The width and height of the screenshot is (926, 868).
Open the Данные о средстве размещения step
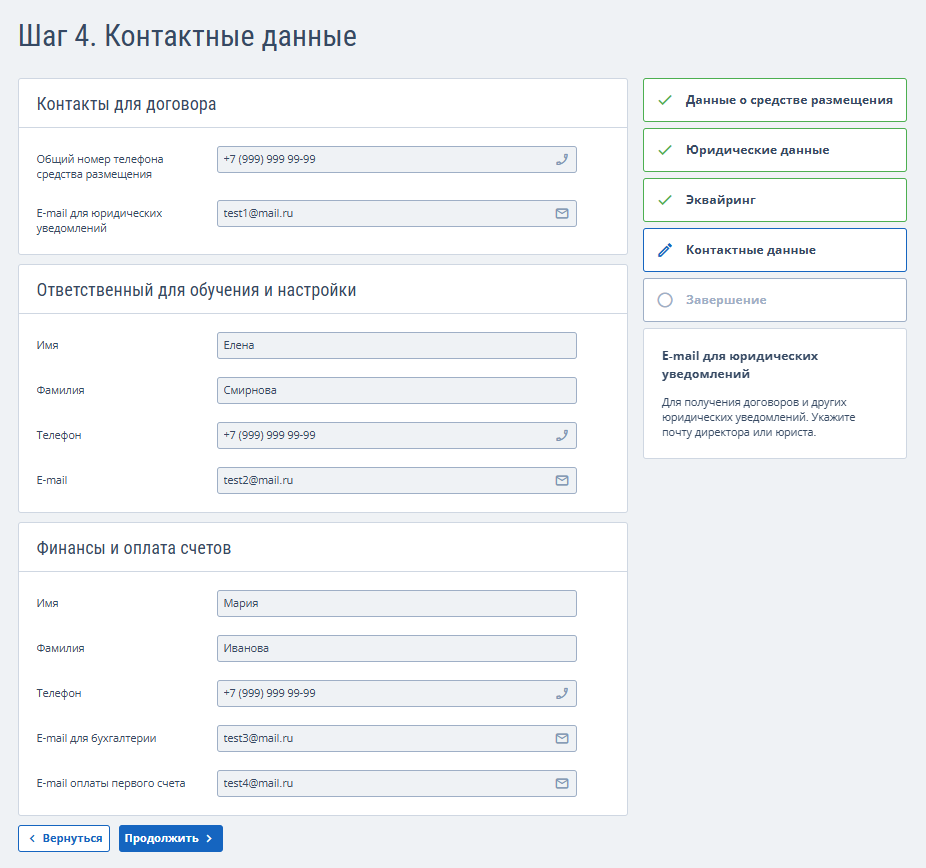point(775,100)
